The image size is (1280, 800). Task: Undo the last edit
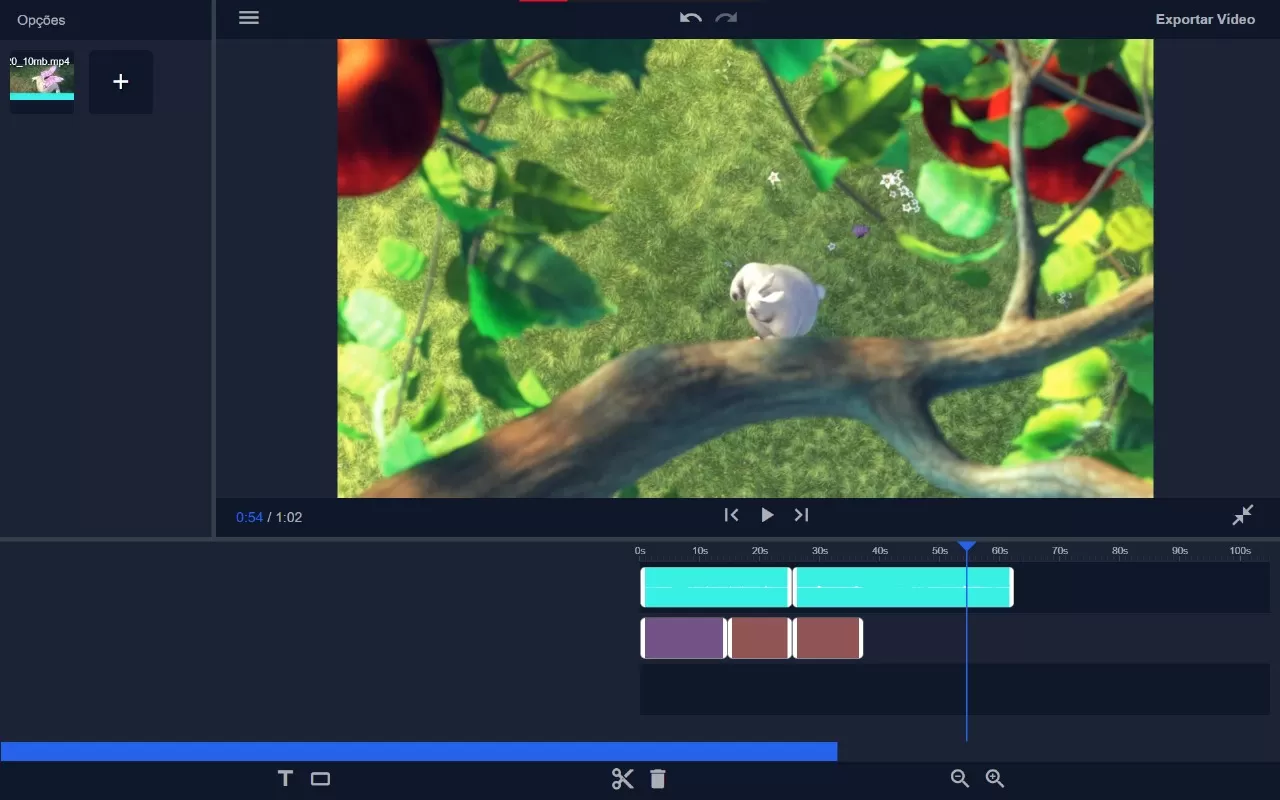pyautogui.click(x=690, y=18)
